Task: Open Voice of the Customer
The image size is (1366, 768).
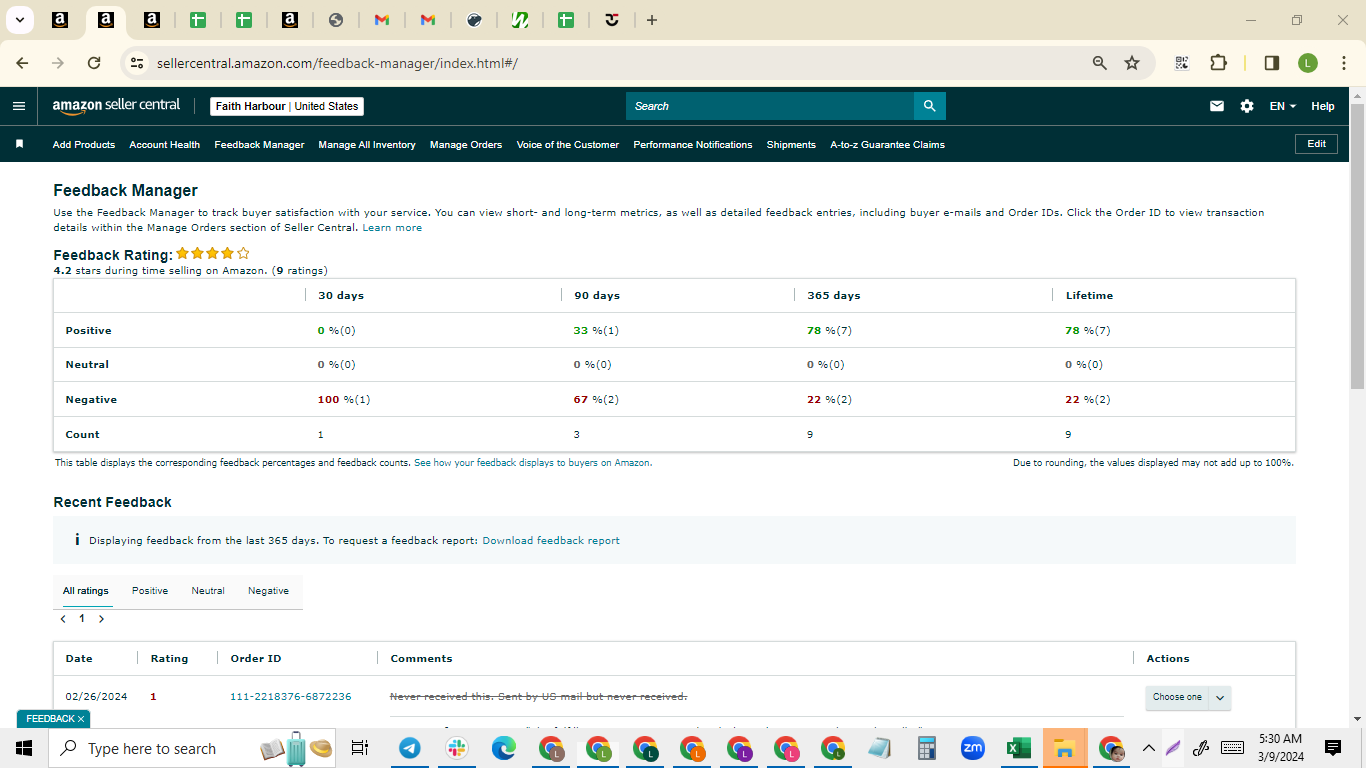Action: coord(568,144)
